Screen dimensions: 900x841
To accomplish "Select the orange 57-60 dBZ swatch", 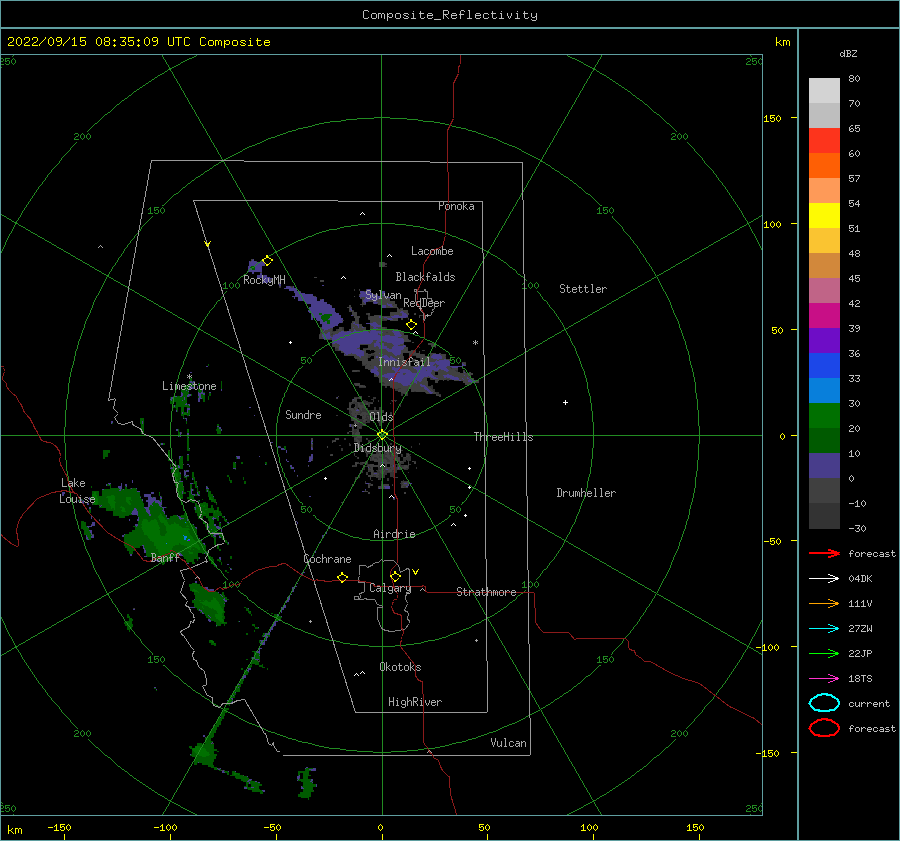I will [x=824, y=165].
